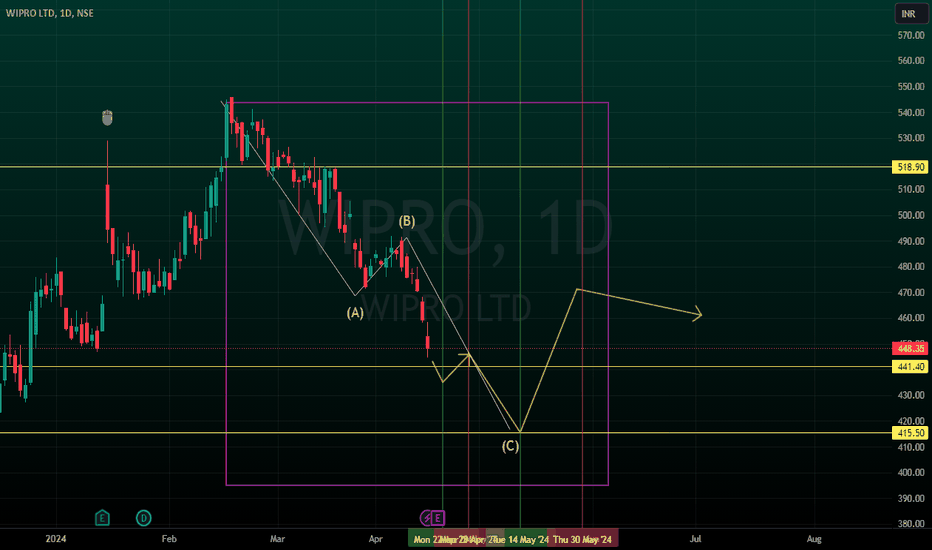Click the Jul label on time axis
Screen dimensions: 932x550
695,539
